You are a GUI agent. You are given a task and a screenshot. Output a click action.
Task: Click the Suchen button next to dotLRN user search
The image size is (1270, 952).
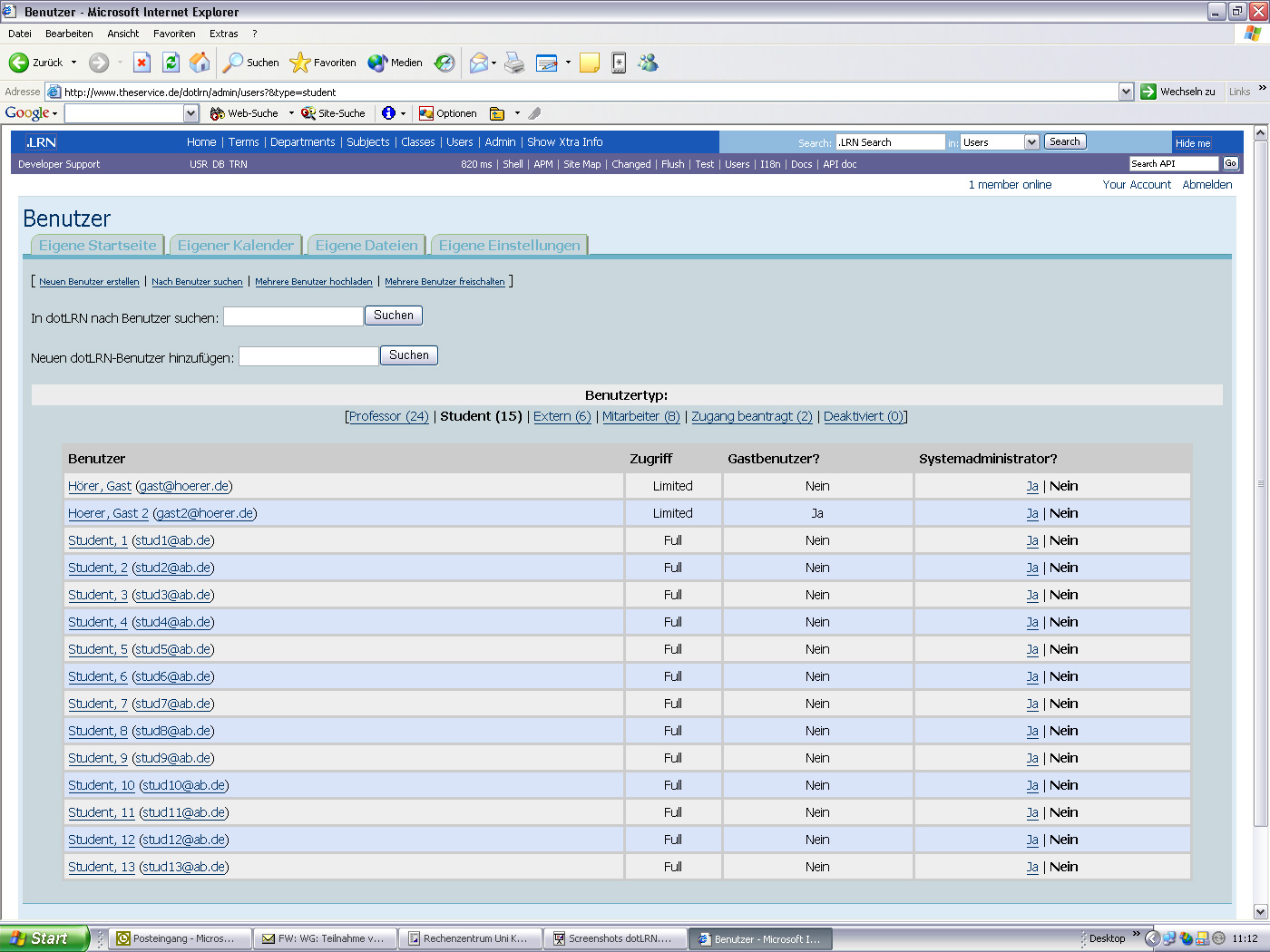point(393,315)
